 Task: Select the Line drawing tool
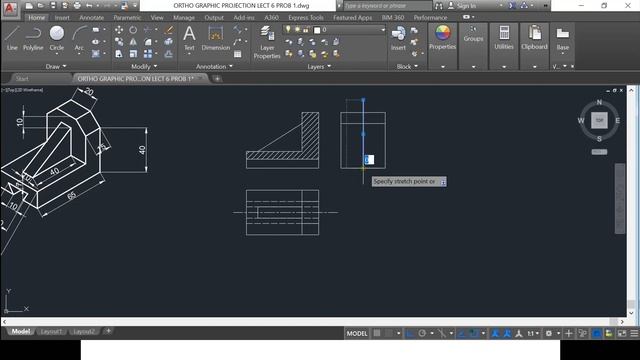(12, 38)
